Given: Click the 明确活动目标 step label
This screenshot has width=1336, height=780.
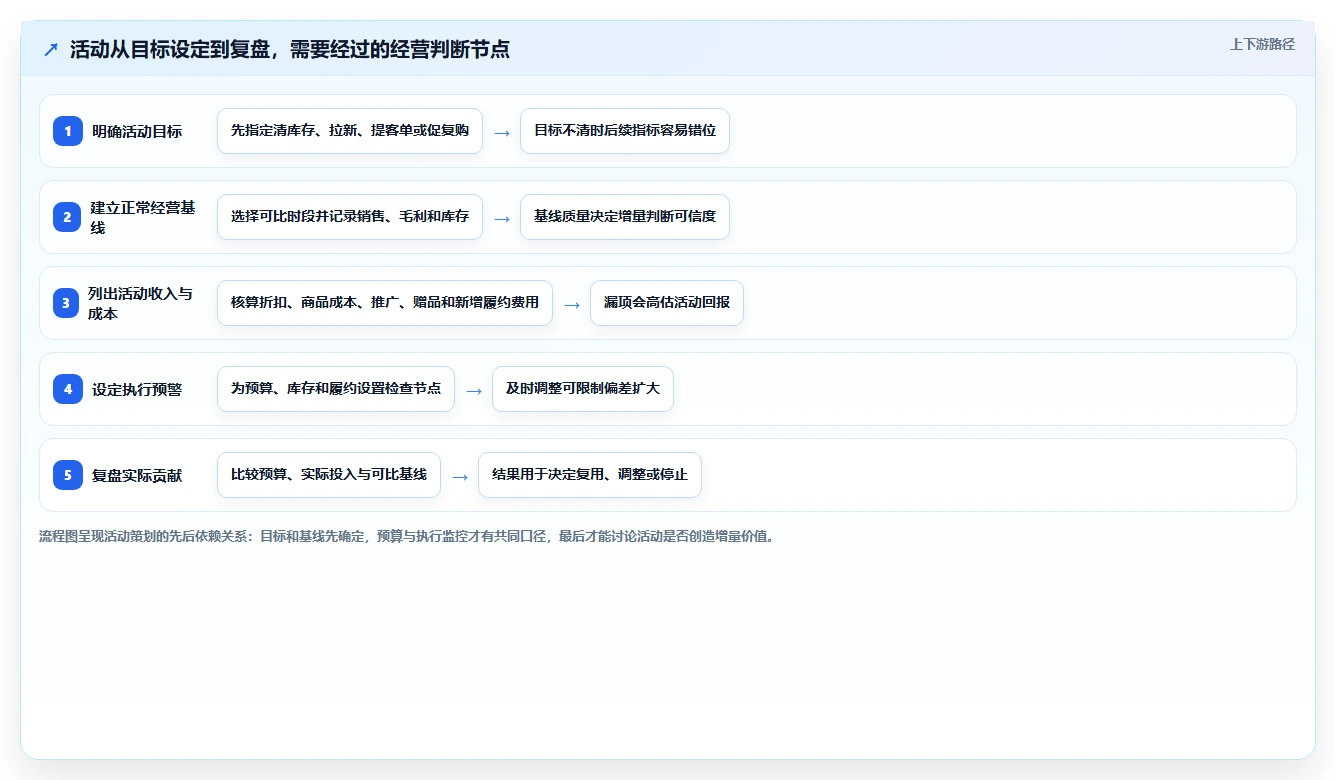Looking at the screenshot, I should [x=137, y=131].
